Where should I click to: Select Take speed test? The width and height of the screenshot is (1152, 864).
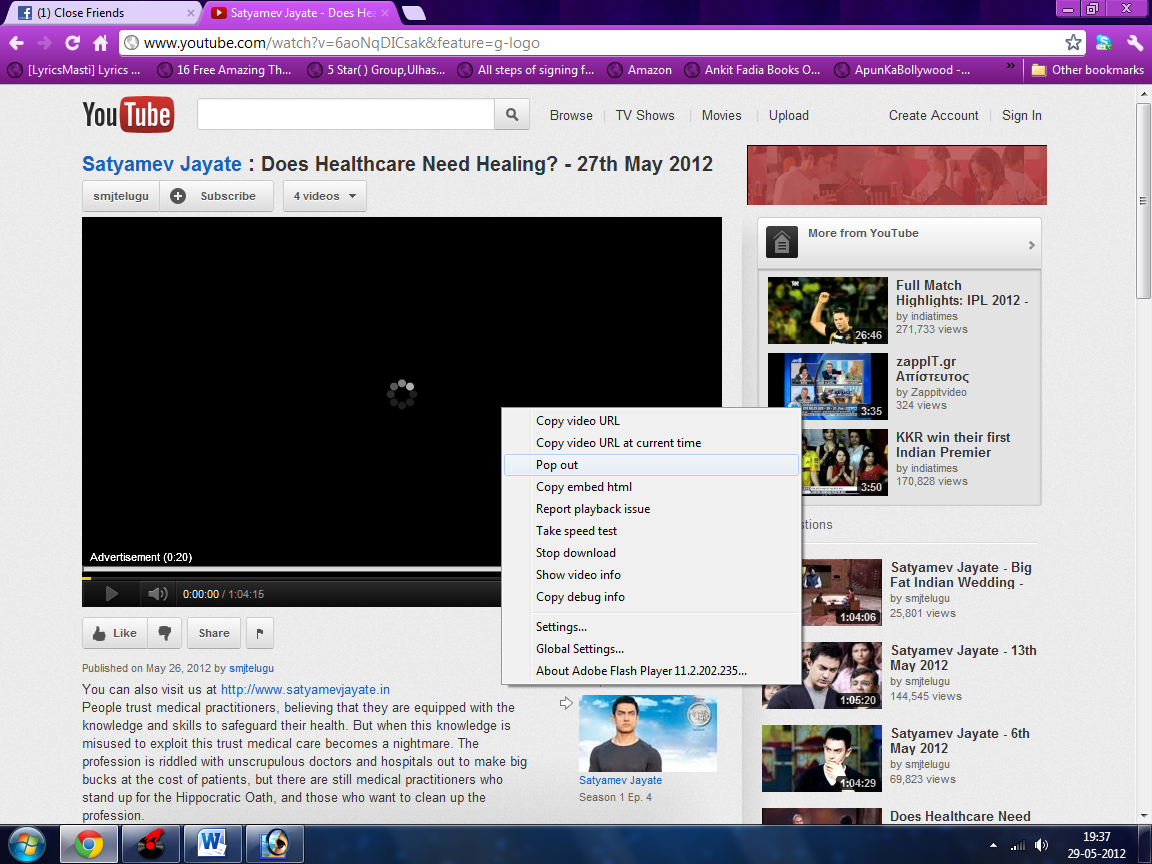[x=652, y=531]
